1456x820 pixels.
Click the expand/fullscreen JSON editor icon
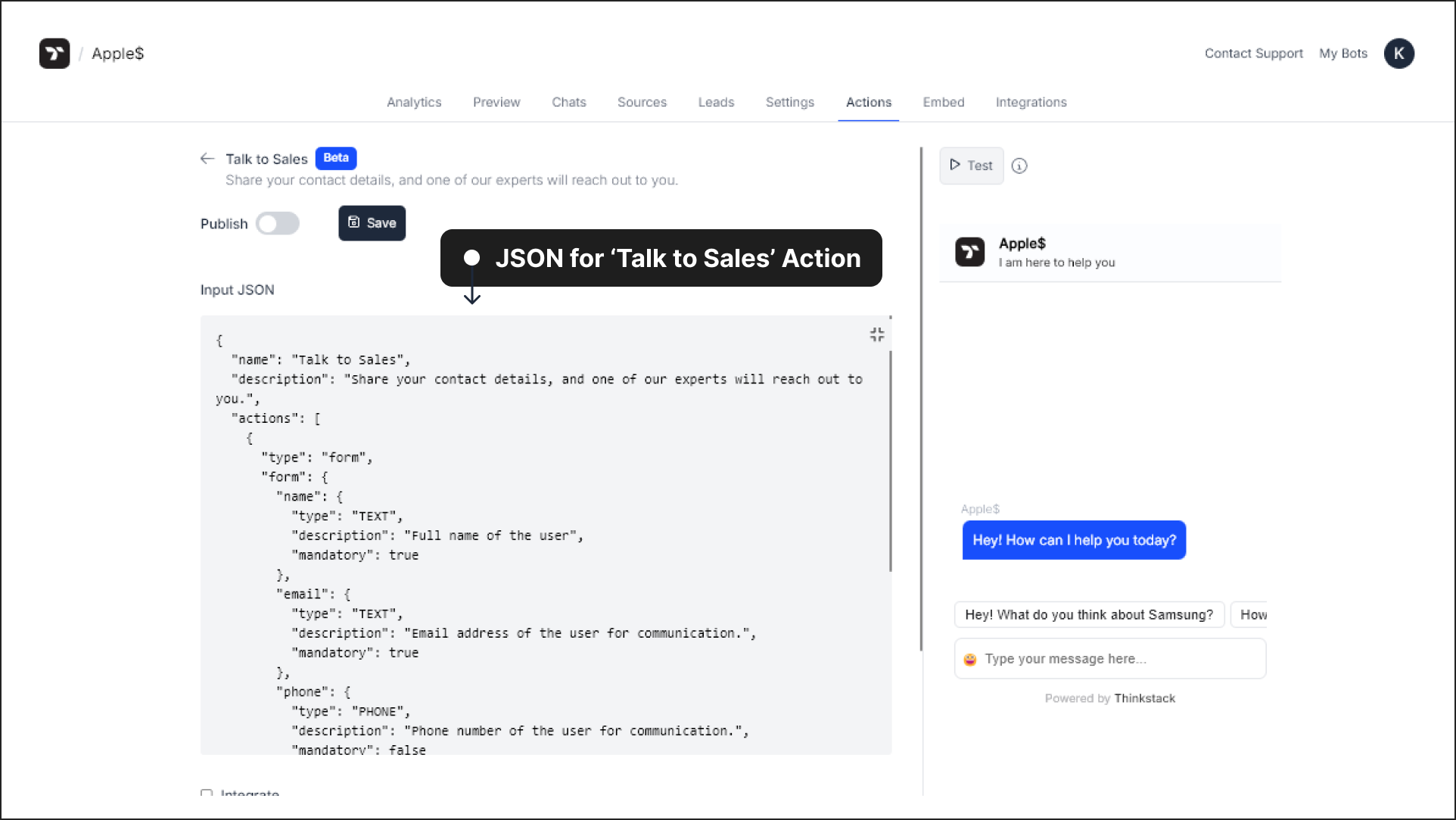point(877,334)
